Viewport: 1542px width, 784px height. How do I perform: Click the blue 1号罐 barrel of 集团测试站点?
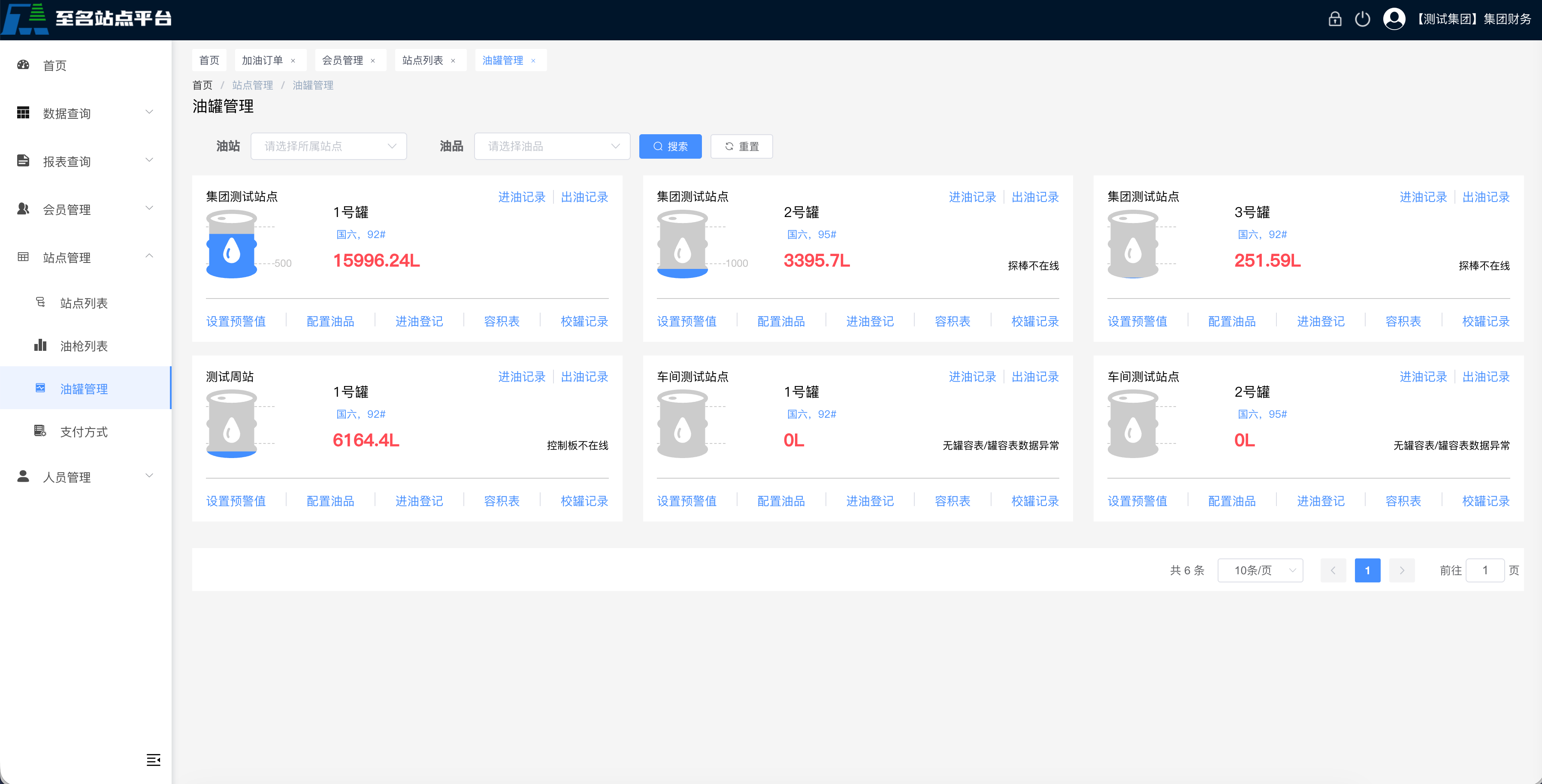(232, 244)
